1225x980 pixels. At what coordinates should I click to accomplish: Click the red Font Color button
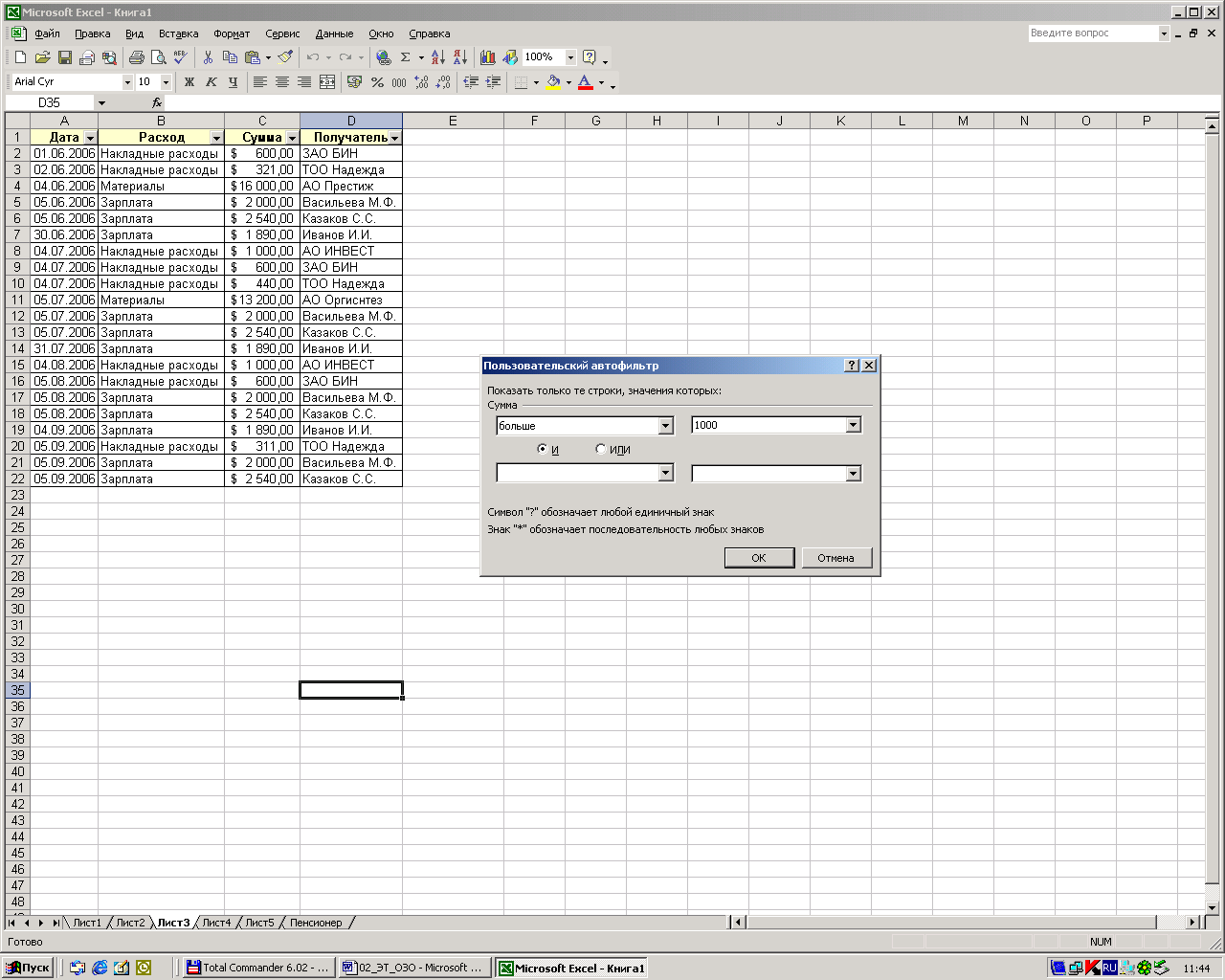(x=586, y=82)
